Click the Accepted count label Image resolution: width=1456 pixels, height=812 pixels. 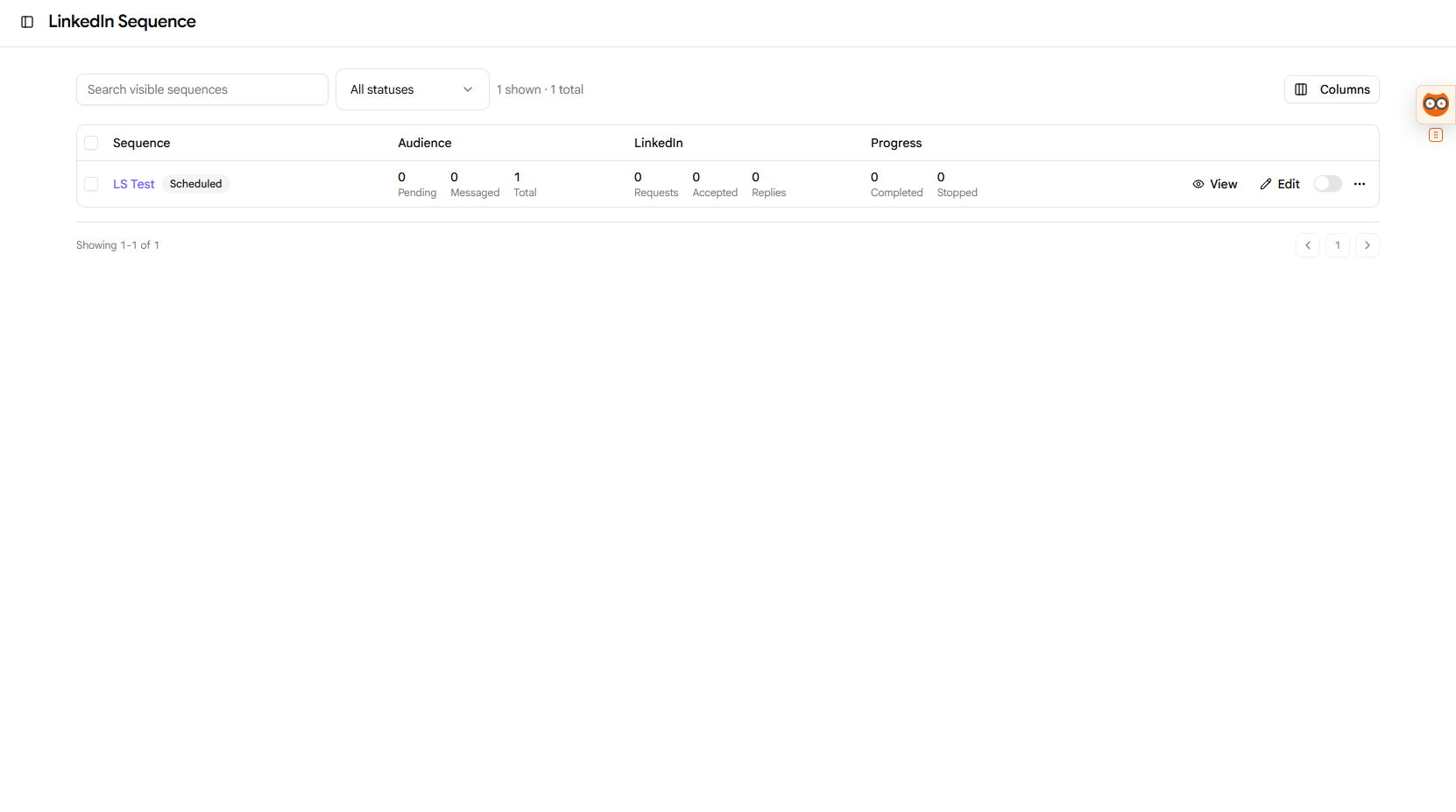(x=715, y=193)
